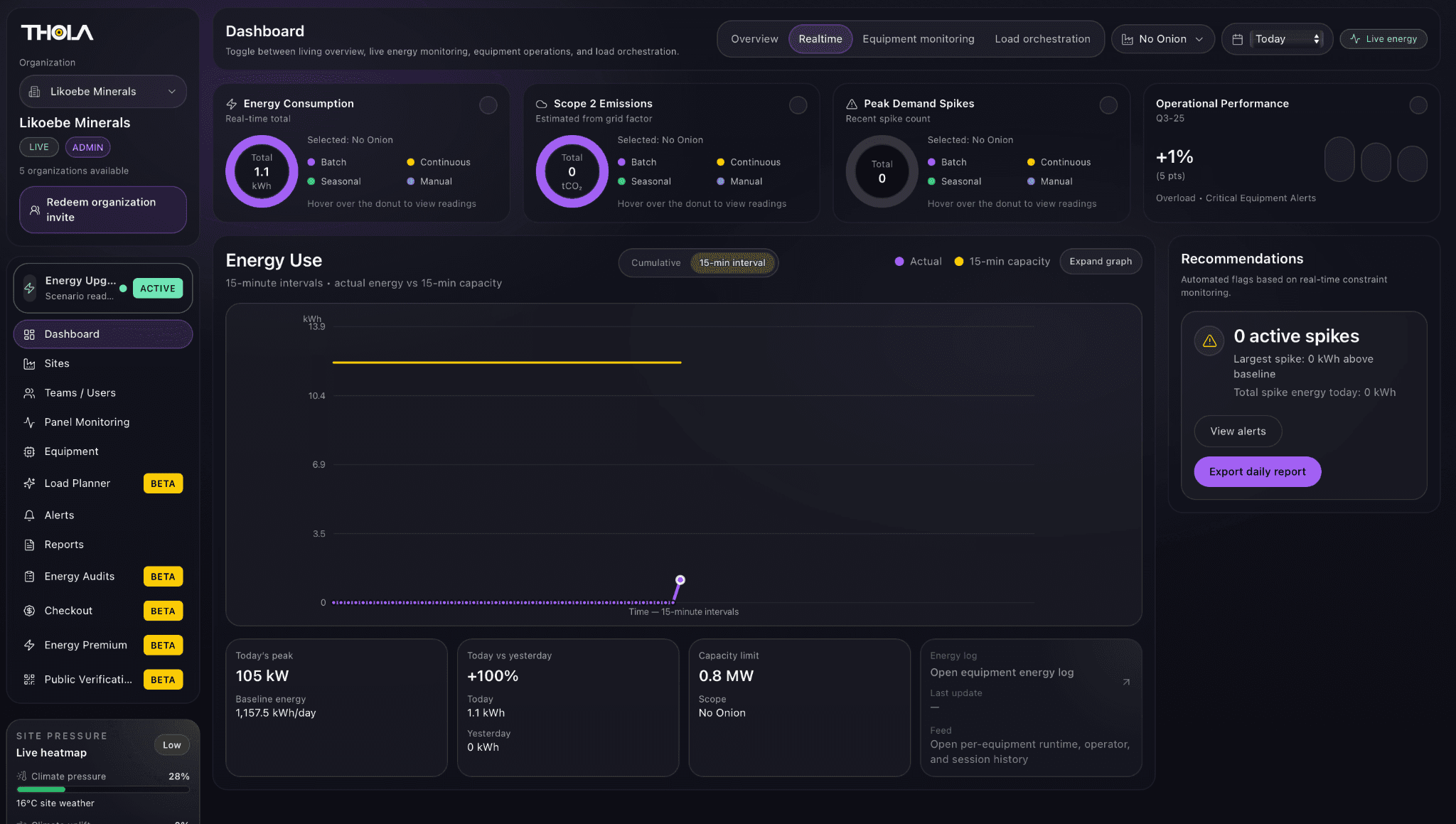The width and height of the screenshot is (1456, 824).
Task: Click the yellow 15-min capacity line
Action: [507, 363]
